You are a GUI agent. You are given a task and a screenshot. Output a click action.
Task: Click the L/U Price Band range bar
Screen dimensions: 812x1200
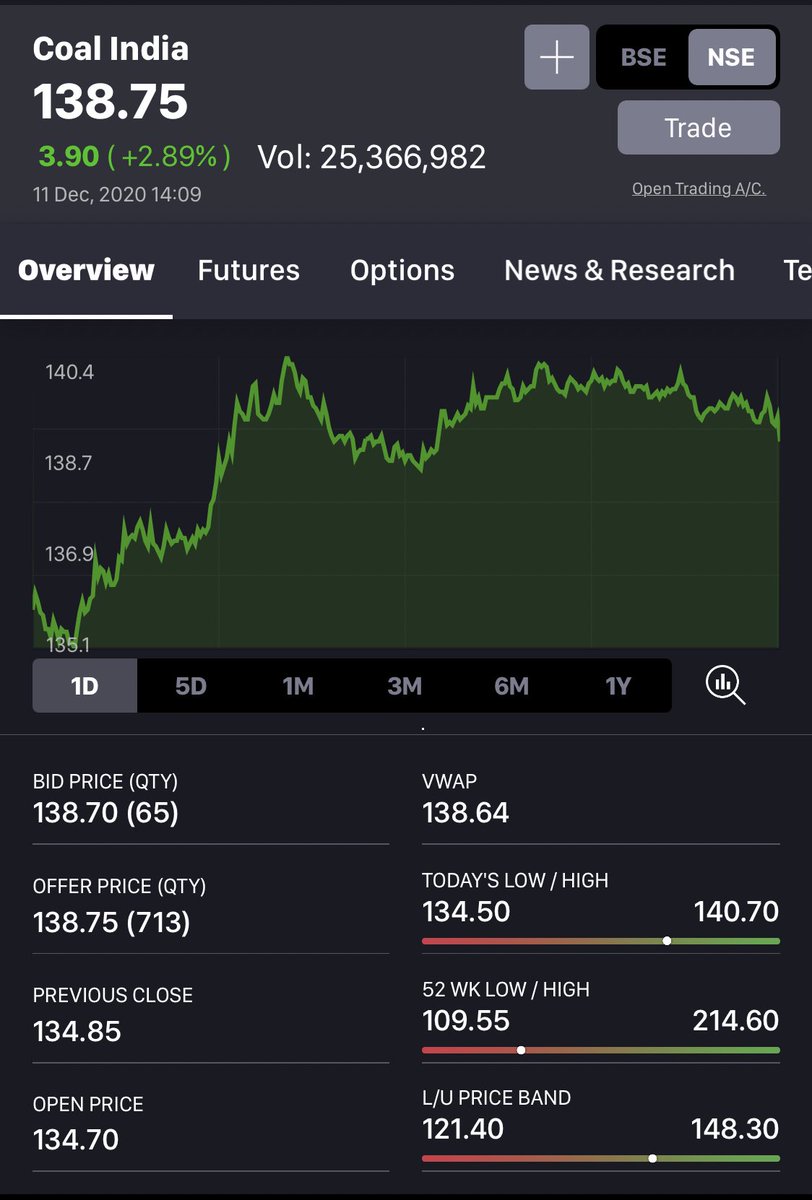601,1158
